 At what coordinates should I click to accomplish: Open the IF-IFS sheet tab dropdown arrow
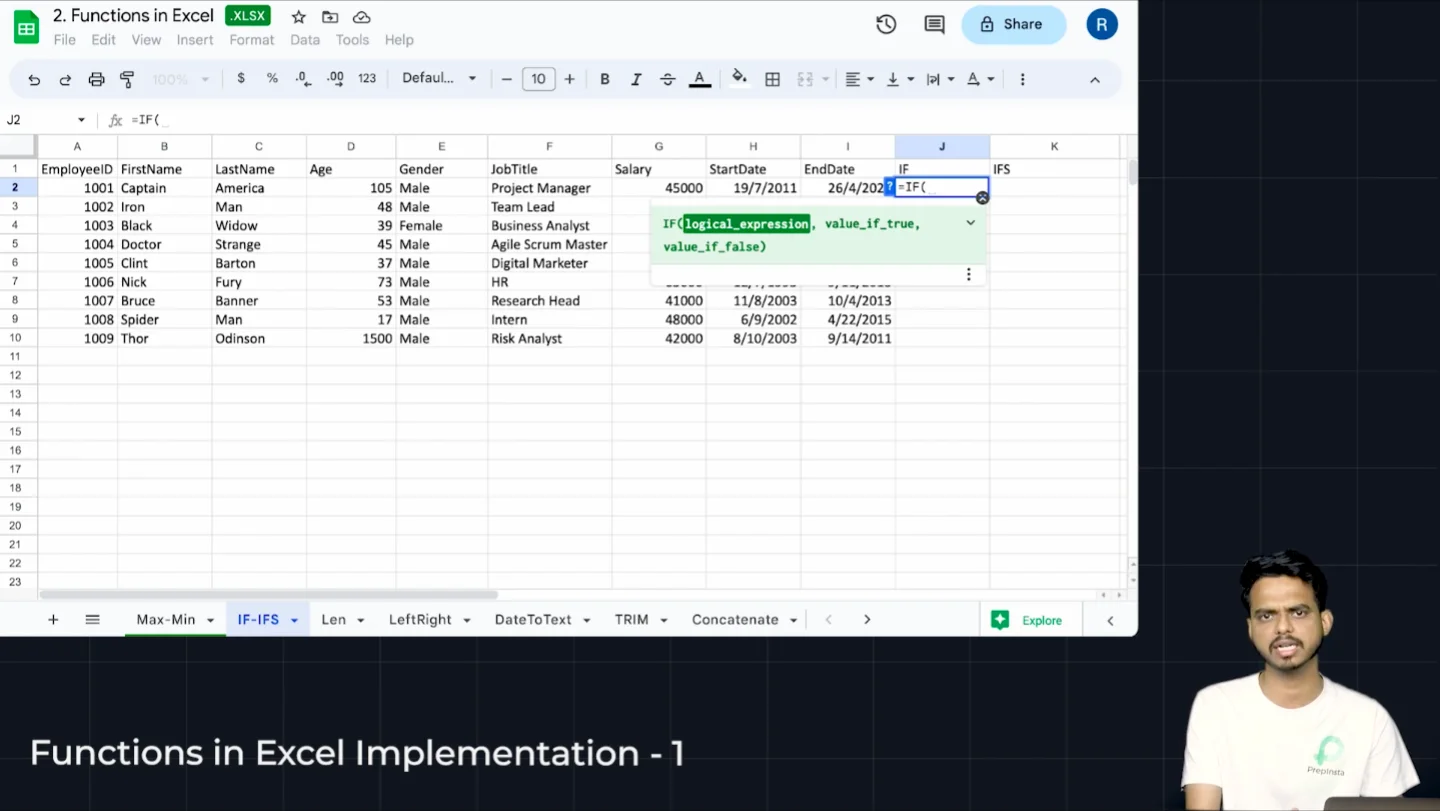point(294,621)
